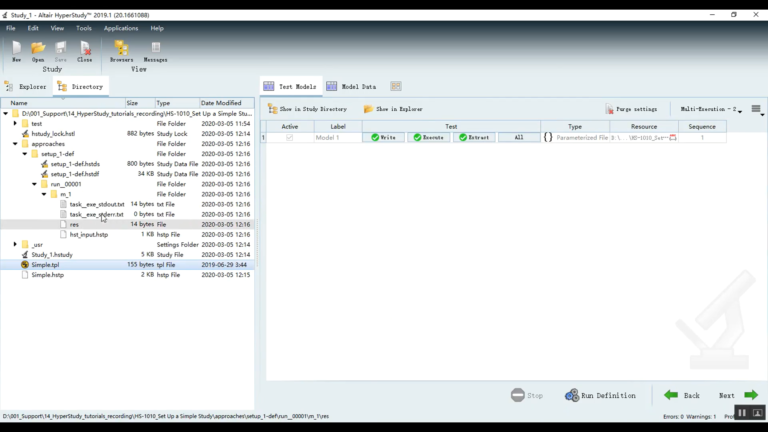Select setup_1-def.hstdf study data file

tap(74, 174)
